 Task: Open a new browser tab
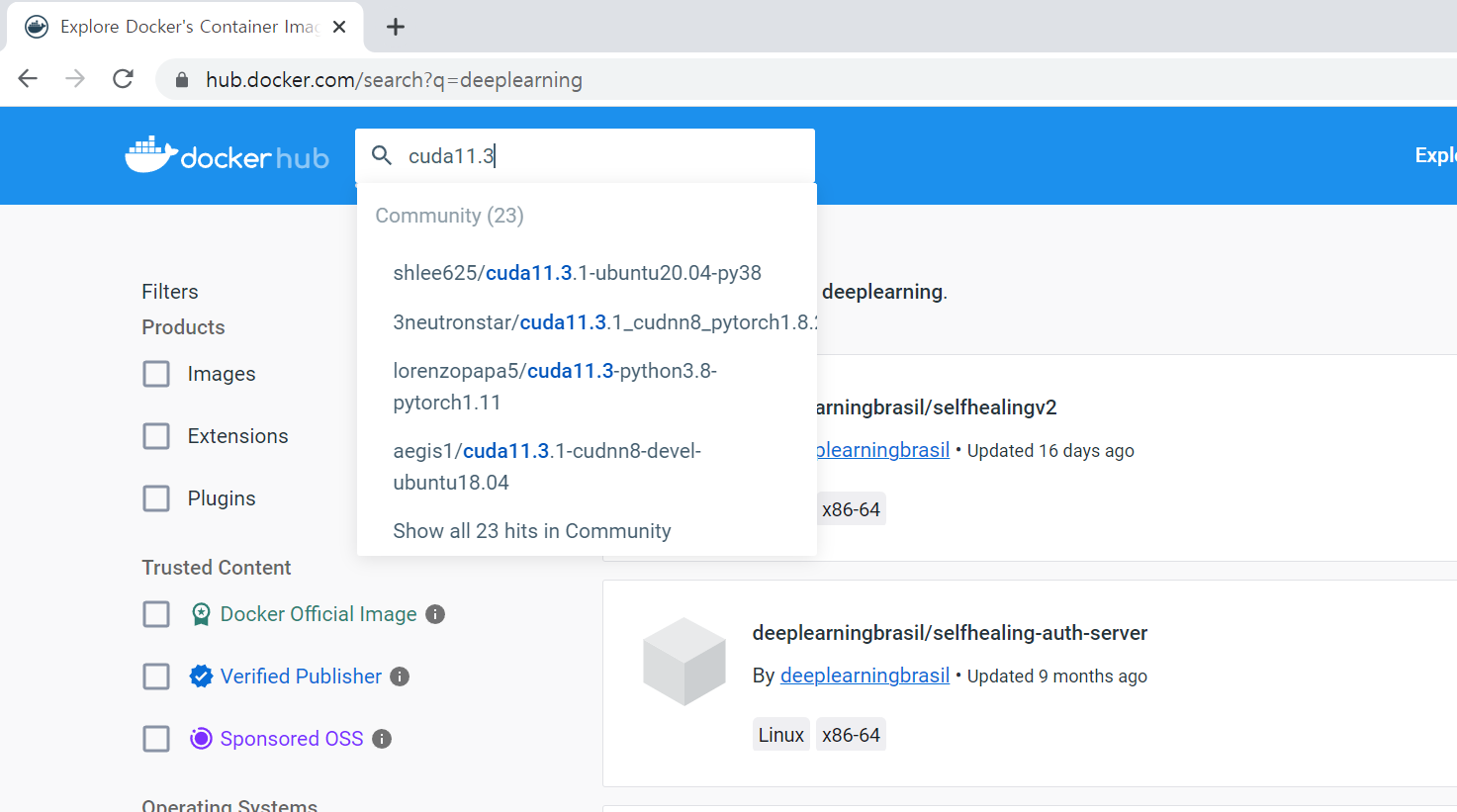[396, 27]
